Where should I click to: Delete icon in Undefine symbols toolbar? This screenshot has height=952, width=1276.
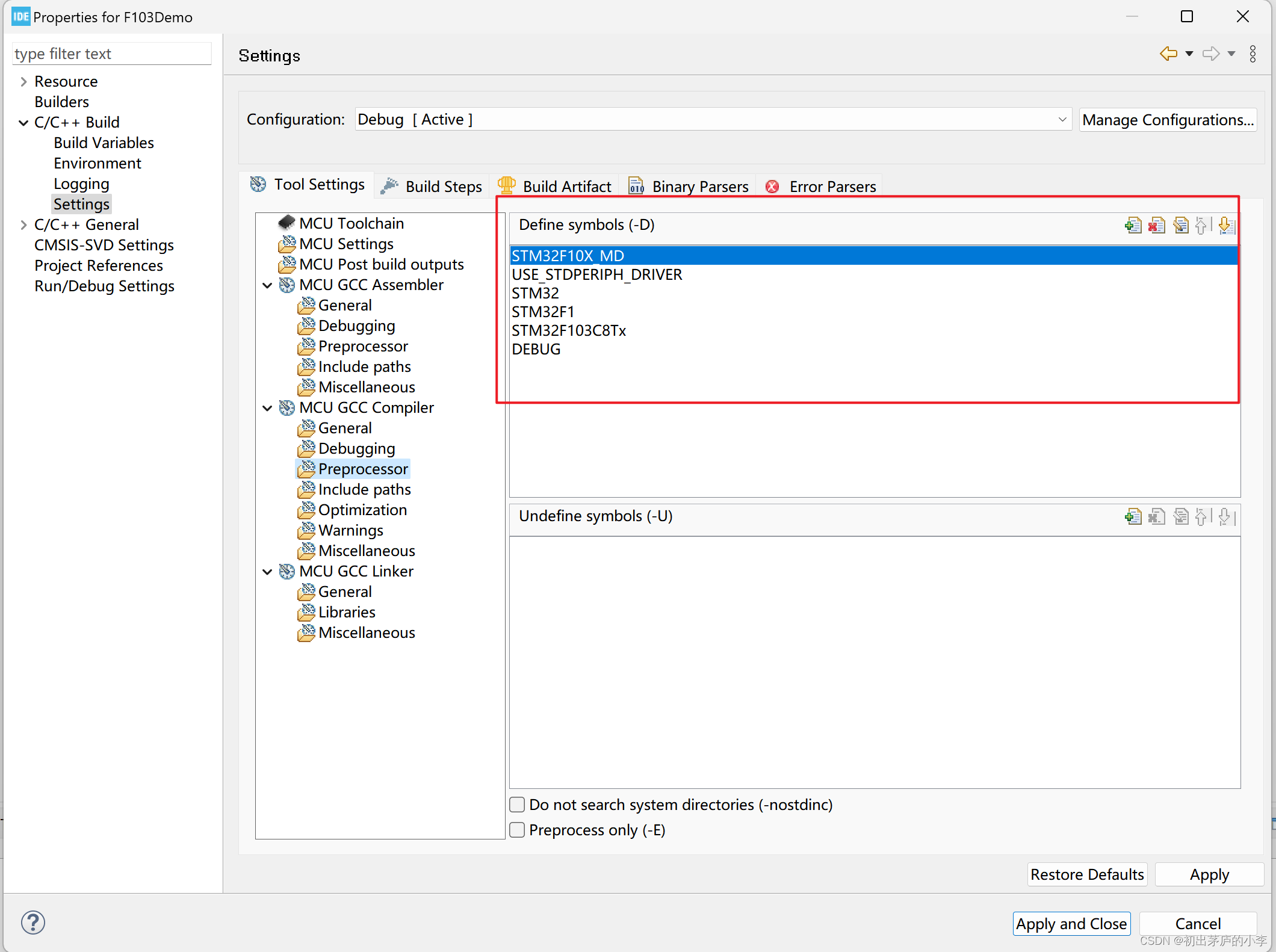[x=1157, y=516]
